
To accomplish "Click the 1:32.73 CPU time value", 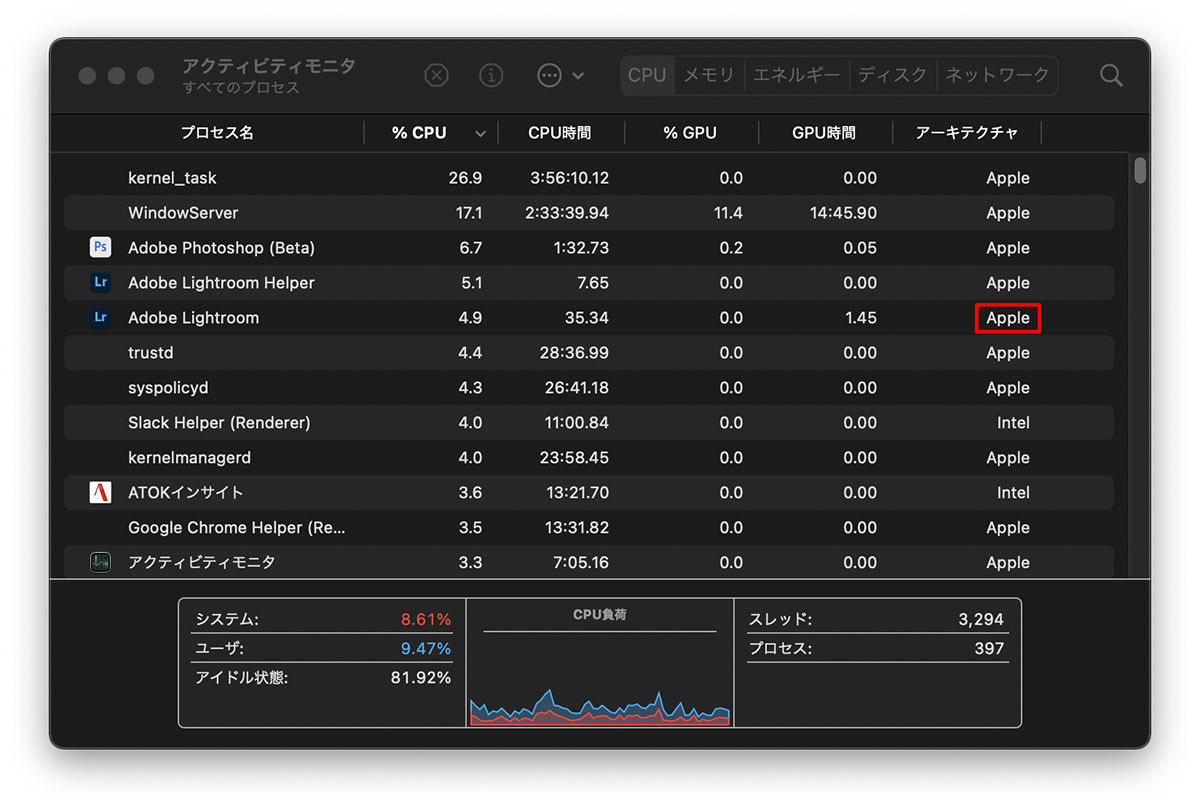I will (x=582, y=248).
